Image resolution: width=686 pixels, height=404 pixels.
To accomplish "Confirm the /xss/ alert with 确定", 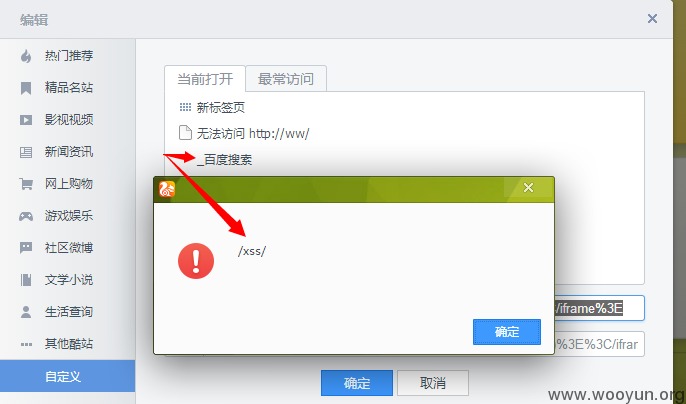I will point(507,332).
